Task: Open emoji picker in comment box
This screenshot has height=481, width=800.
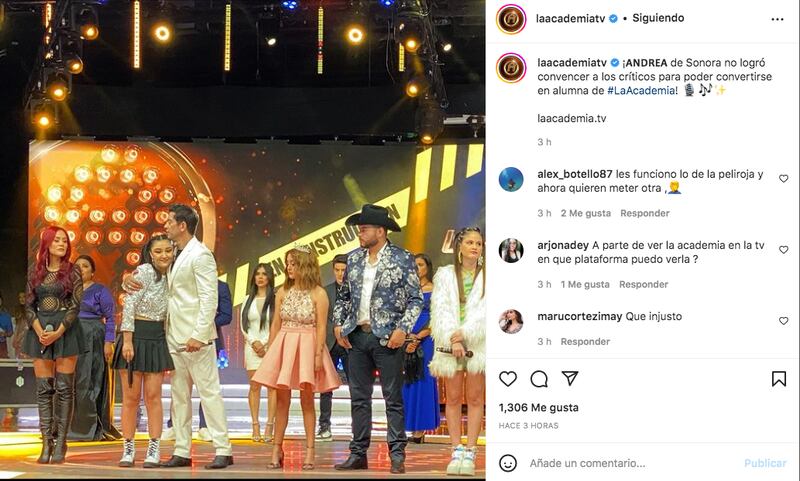Action: 508,463
